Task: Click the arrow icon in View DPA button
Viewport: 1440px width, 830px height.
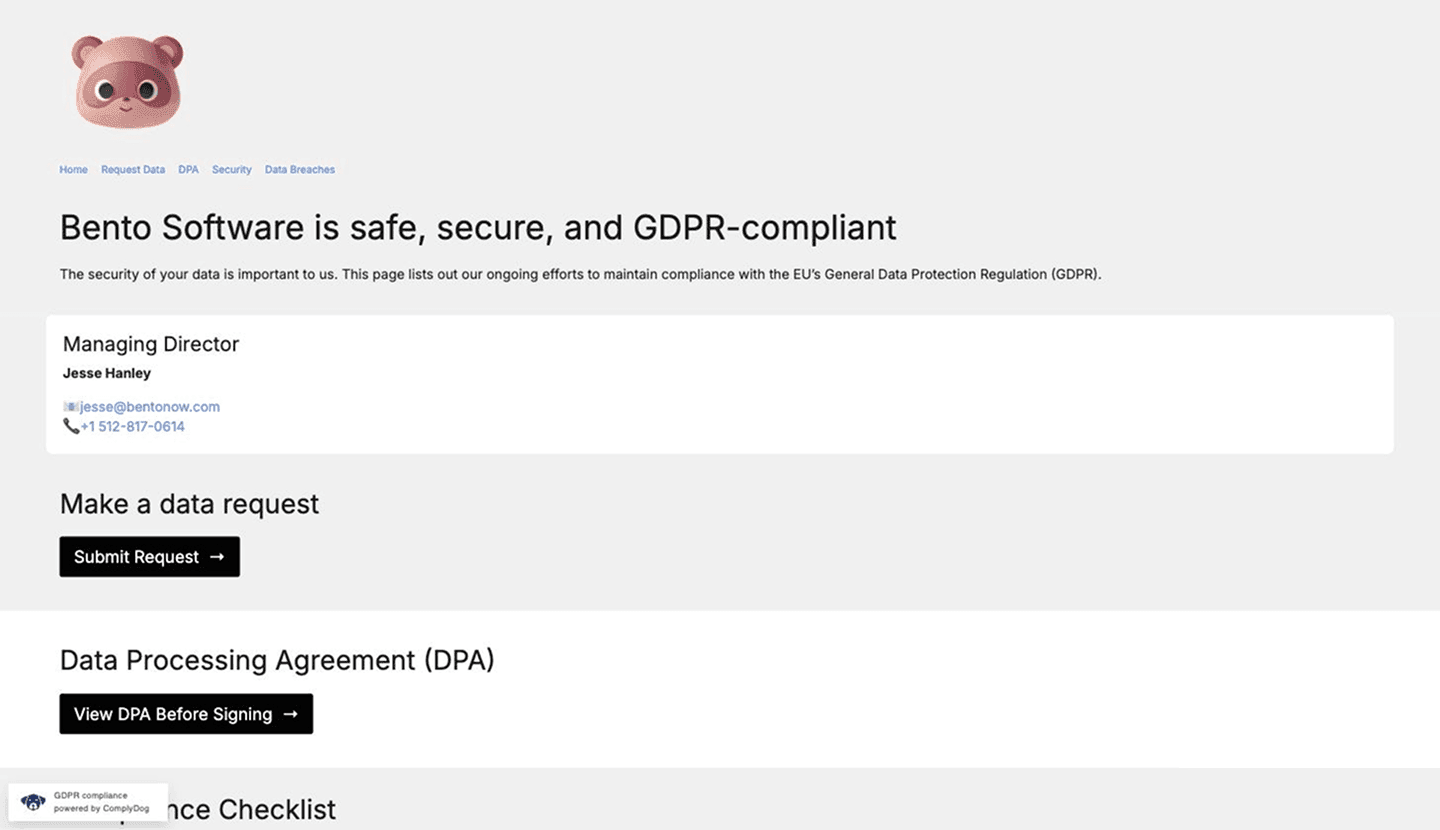Action: (290, 714)
